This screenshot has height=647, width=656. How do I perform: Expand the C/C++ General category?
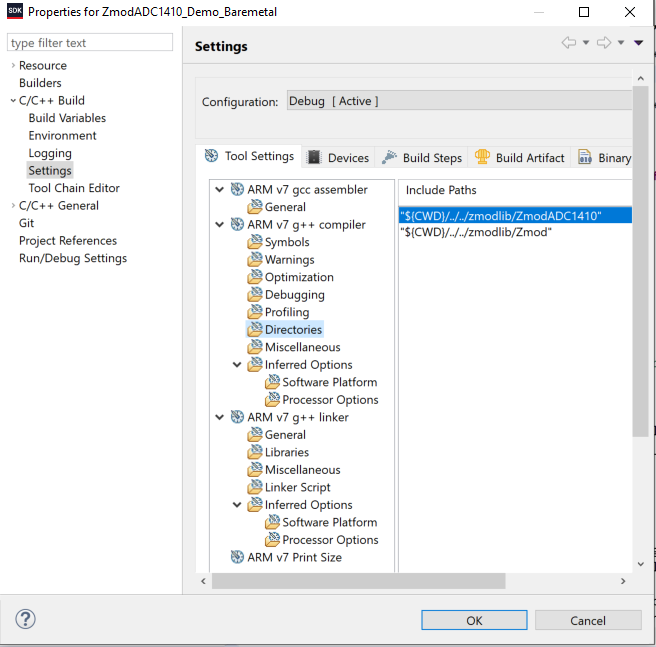point(13,205)
